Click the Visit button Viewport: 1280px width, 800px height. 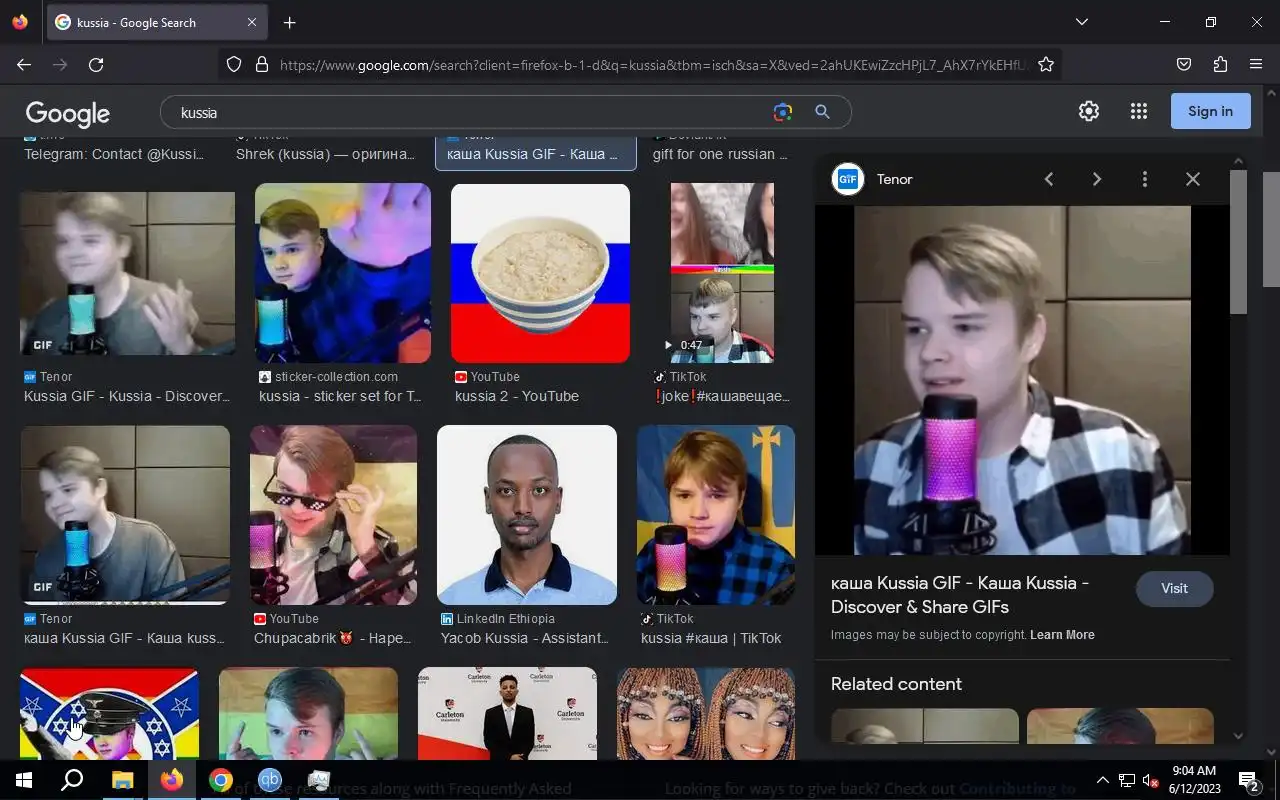click(x=1174, y=588)
